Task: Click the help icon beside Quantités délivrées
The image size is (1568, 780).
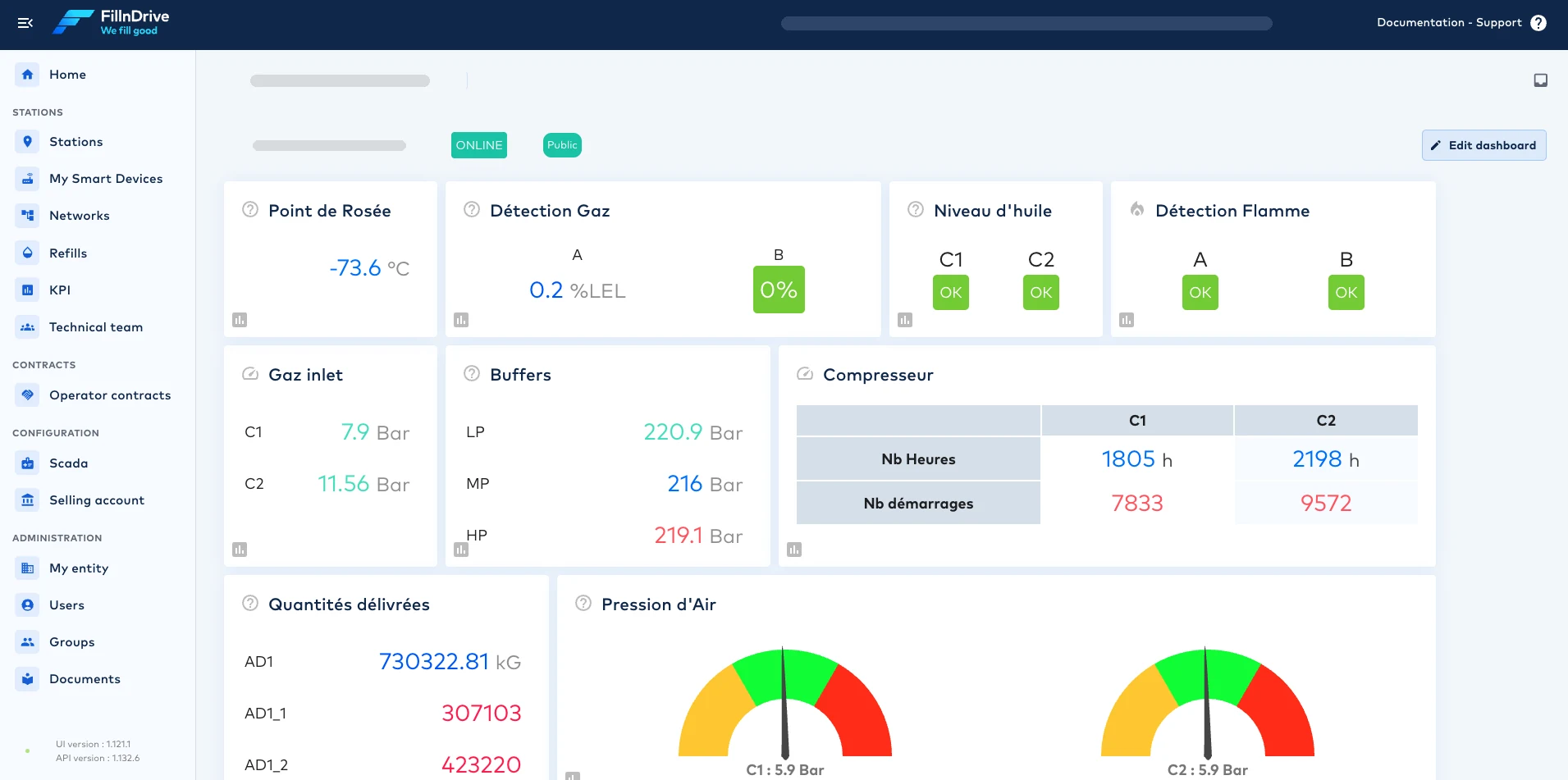Action: tap(250, 603)
